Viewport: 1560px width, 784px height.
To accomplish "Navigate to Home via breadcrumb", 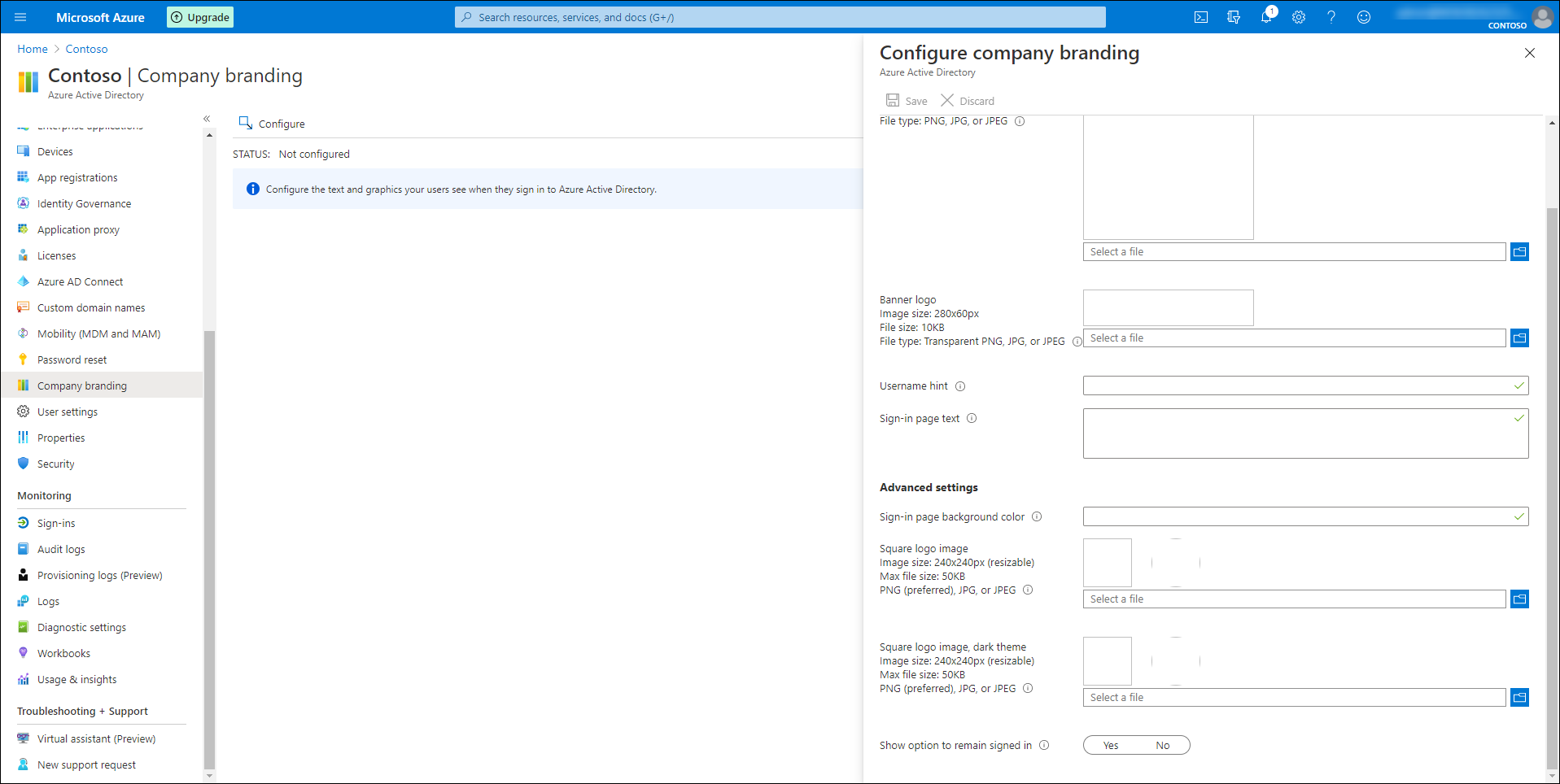I will click(x=32, y=48).
